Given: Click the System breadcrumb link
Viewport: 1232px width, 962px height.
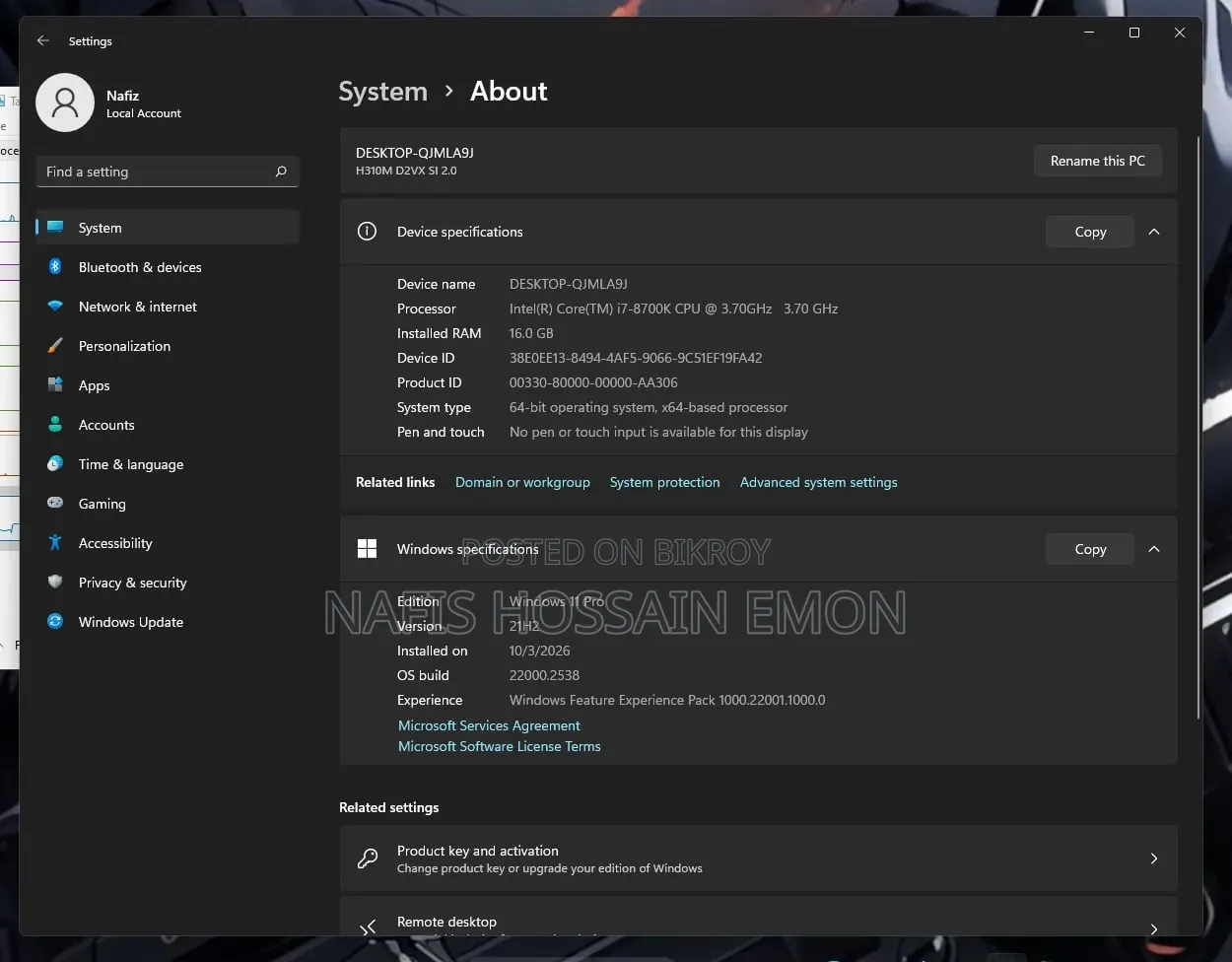Looking at the screenshot, I should [382, 92].
